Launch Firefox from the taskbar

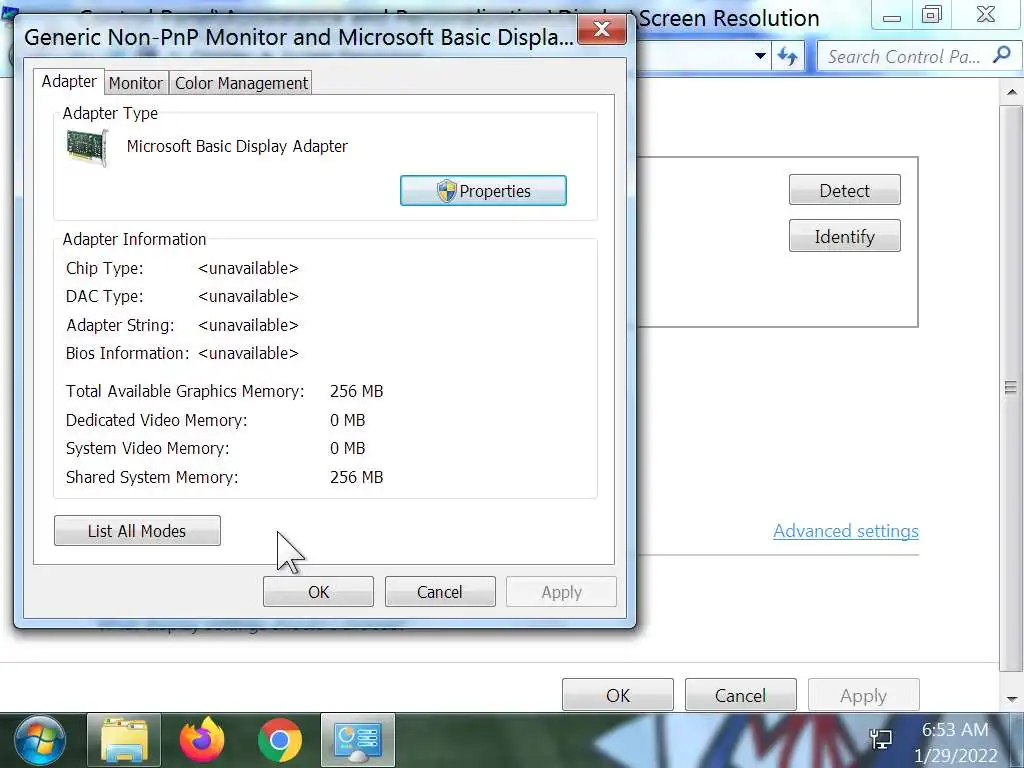pyautogui.click(x=202, y=740)
